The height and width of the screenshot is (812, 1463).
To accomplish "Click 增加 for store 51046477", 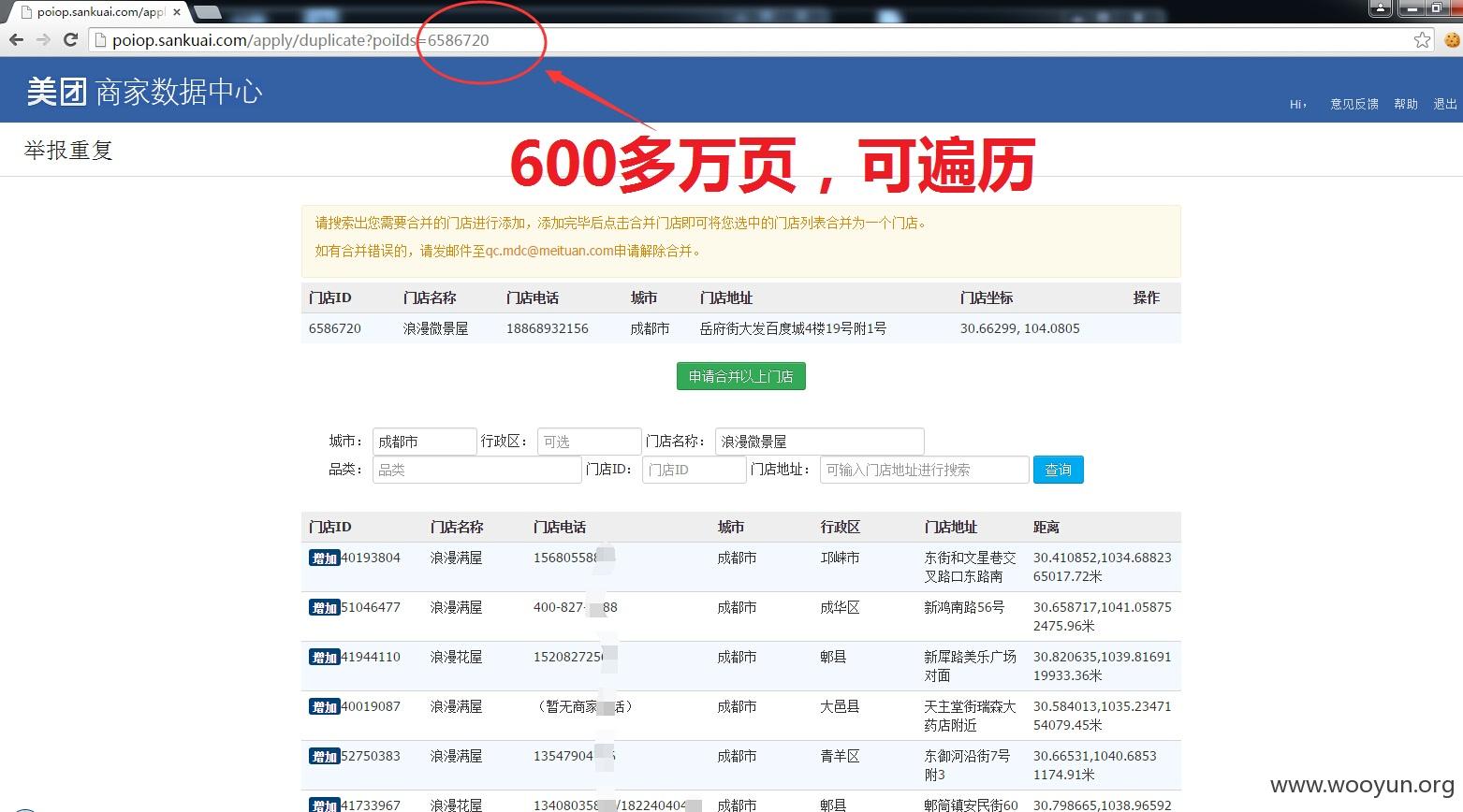I will (324, 608).
